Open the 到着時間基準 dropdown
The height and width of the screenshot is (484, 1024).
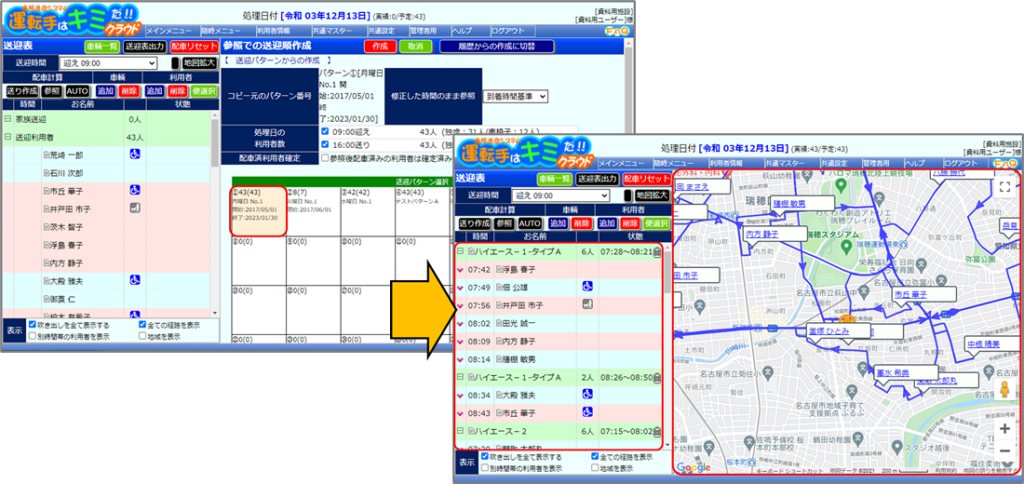click(x=516, y=96)
